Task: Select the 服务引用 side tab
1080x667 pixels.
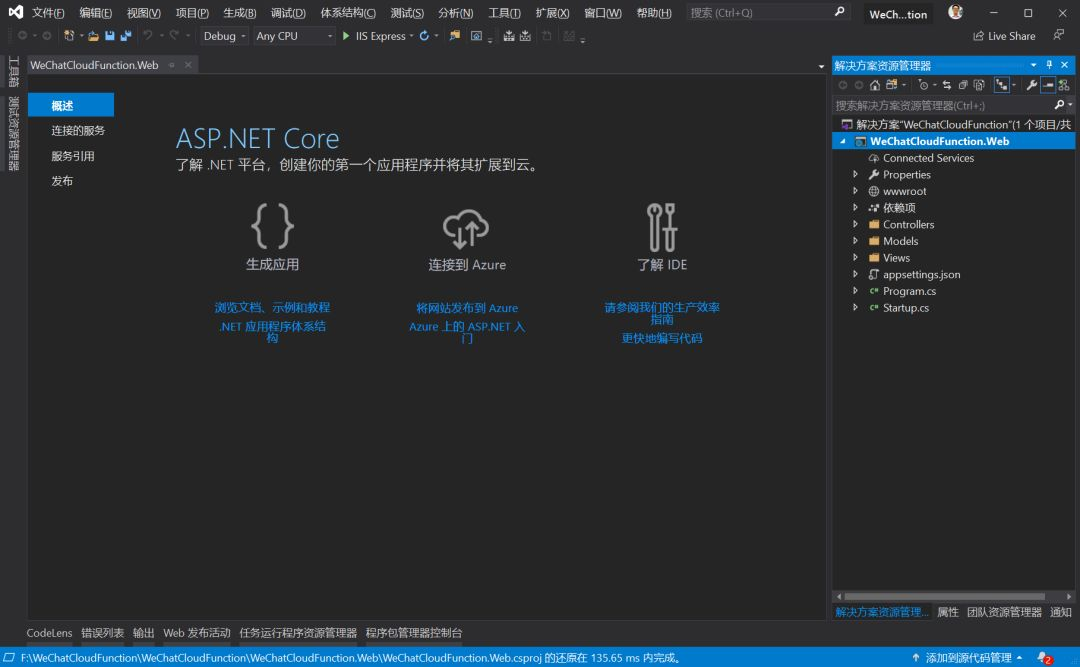Action: pos(72,156)
